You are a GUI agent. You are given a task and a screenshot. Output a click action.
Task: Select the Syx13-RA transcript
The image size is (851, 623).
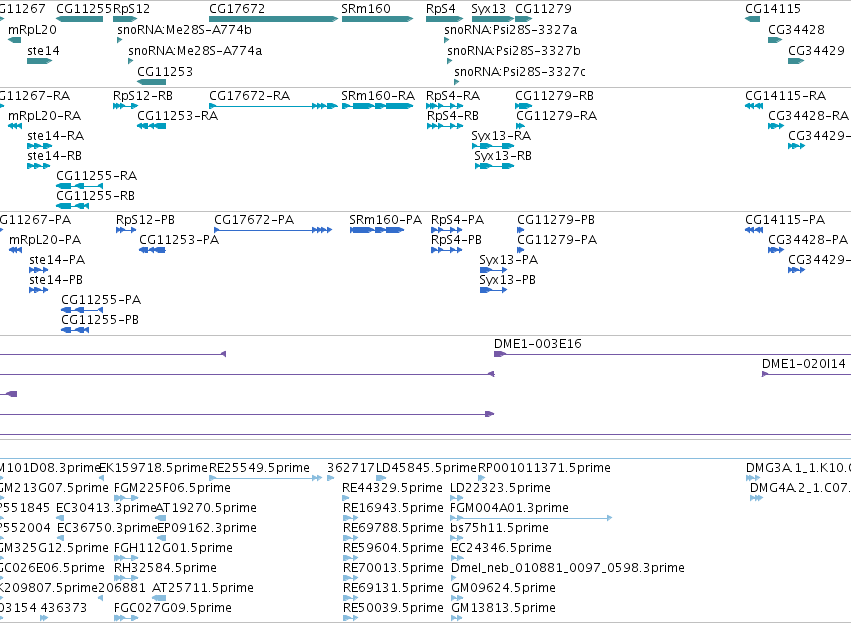pyautogui.click(x=492, y=146)
